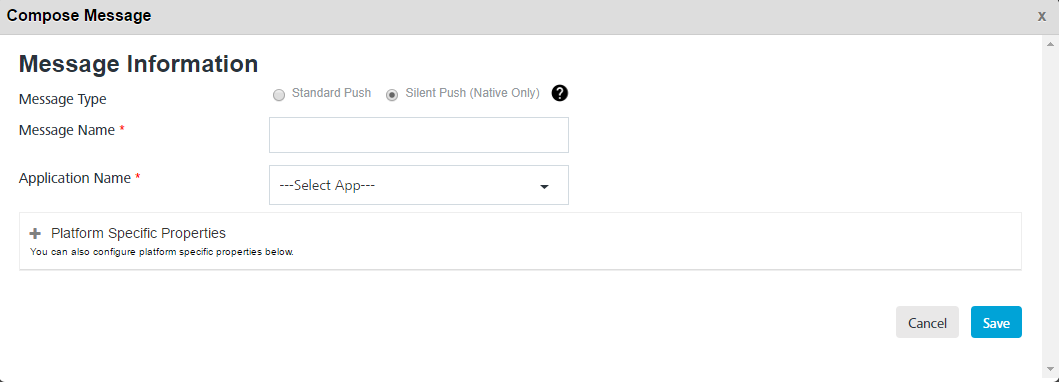1059x382 pixels.
Task: Click the plus icon beside Platform Specific Properties
Action: (35, 234)
